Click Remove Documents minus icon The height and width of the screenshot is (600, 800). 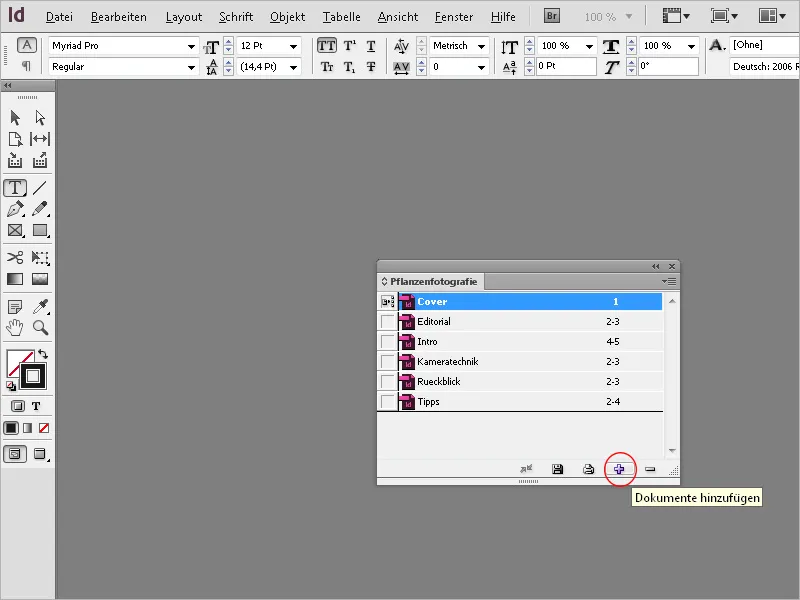click(650, 469)
